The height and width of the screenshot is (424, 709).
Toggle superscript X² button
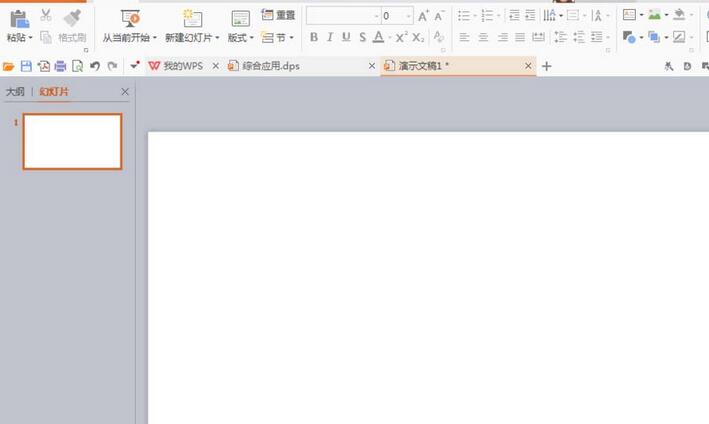tap(401, 38)
